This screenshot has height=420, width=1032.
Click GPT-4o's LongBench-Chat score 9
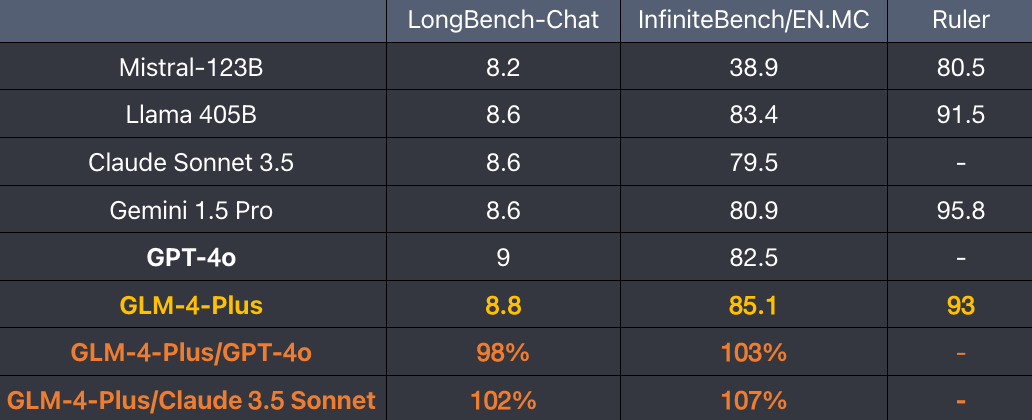point(503,258)
